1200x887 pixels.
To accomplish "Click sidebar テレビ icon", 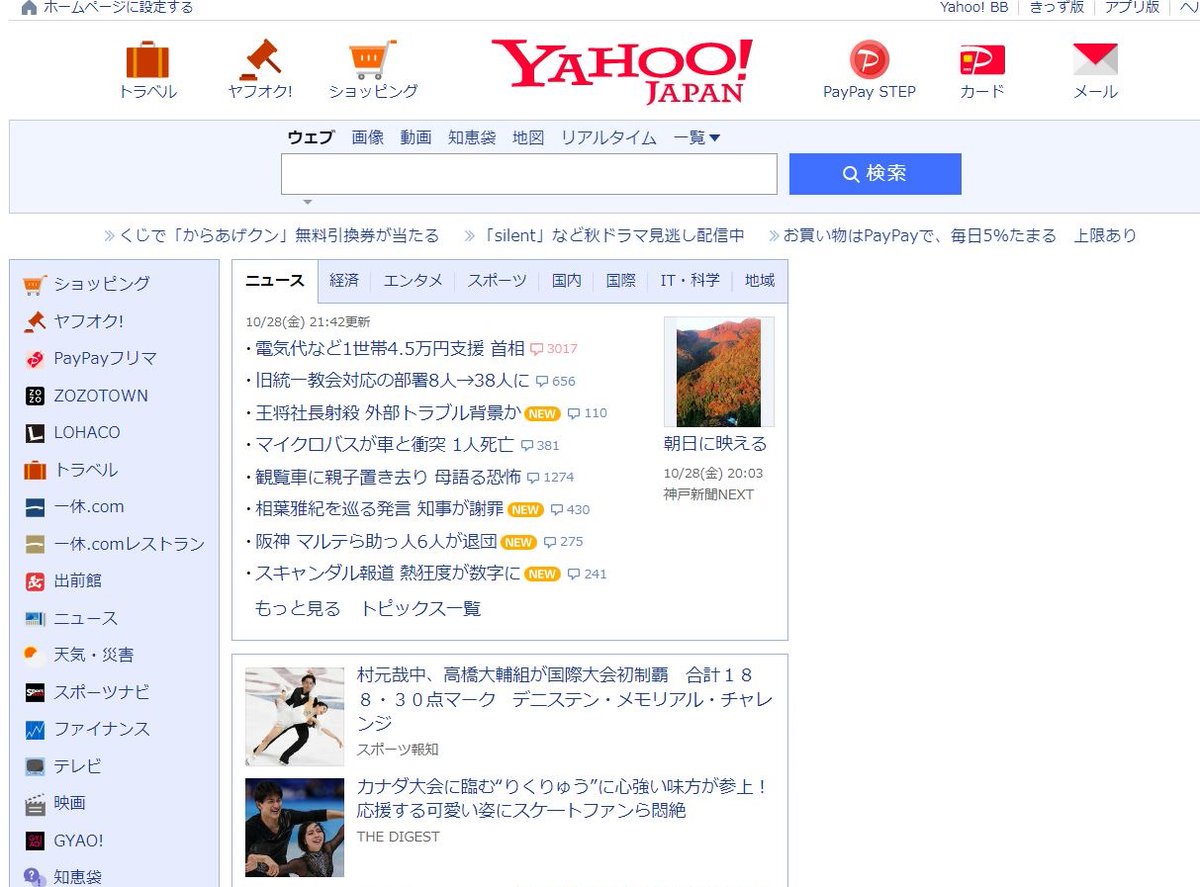I will tap(35, 767).
